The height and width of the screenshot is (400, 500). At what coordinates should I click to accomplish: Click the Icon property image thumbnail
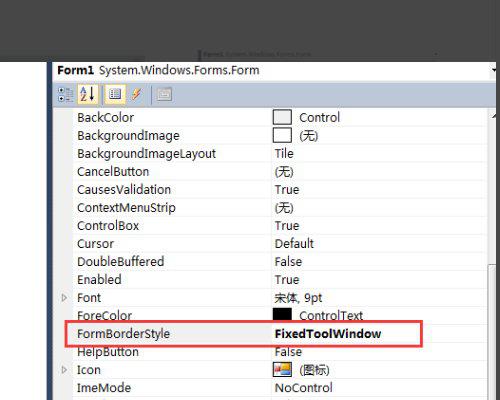tap(282, 370)
